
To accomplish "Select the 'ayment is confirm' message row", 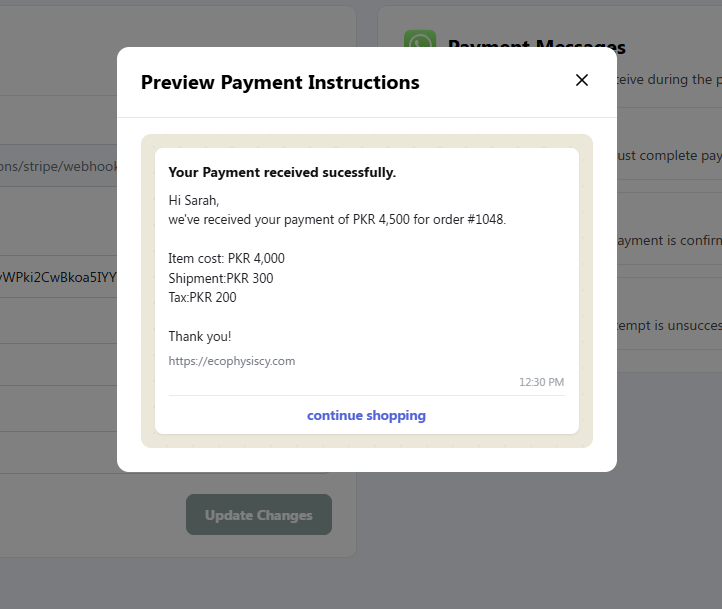I will pyautogui.click(x=670, y=240).
